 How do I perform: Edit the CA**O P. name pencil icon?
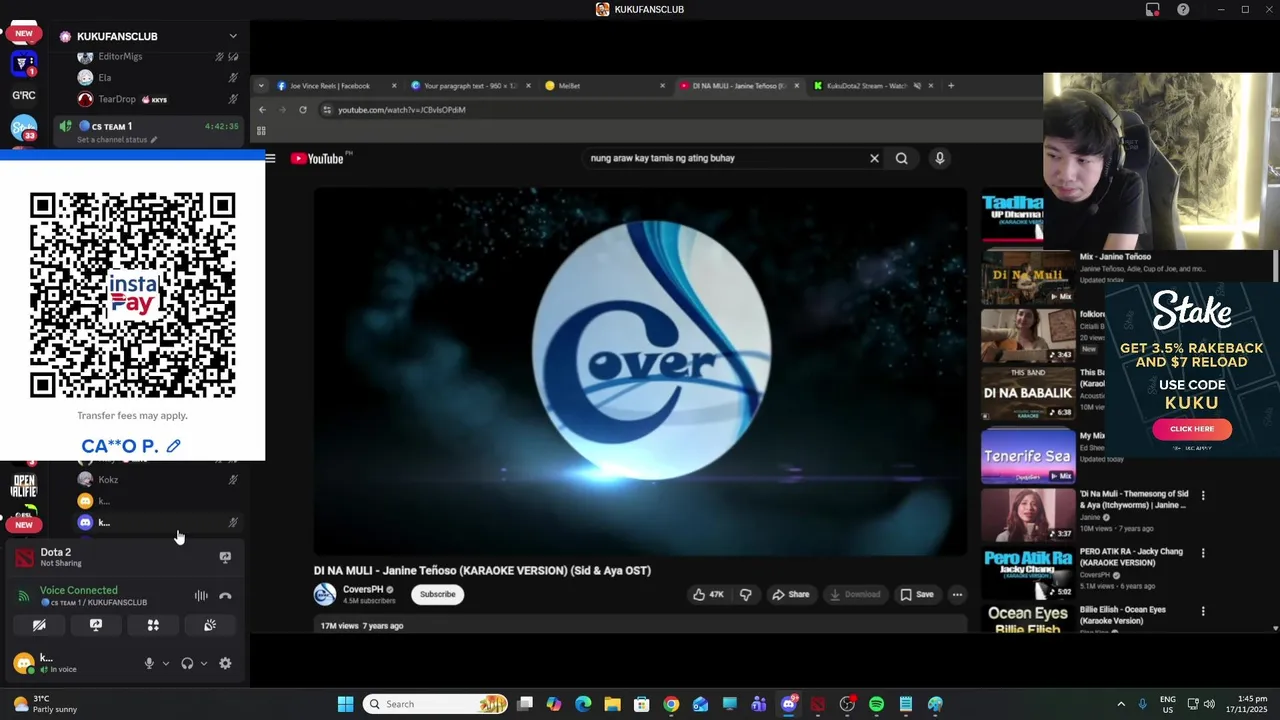pos(174,446)
